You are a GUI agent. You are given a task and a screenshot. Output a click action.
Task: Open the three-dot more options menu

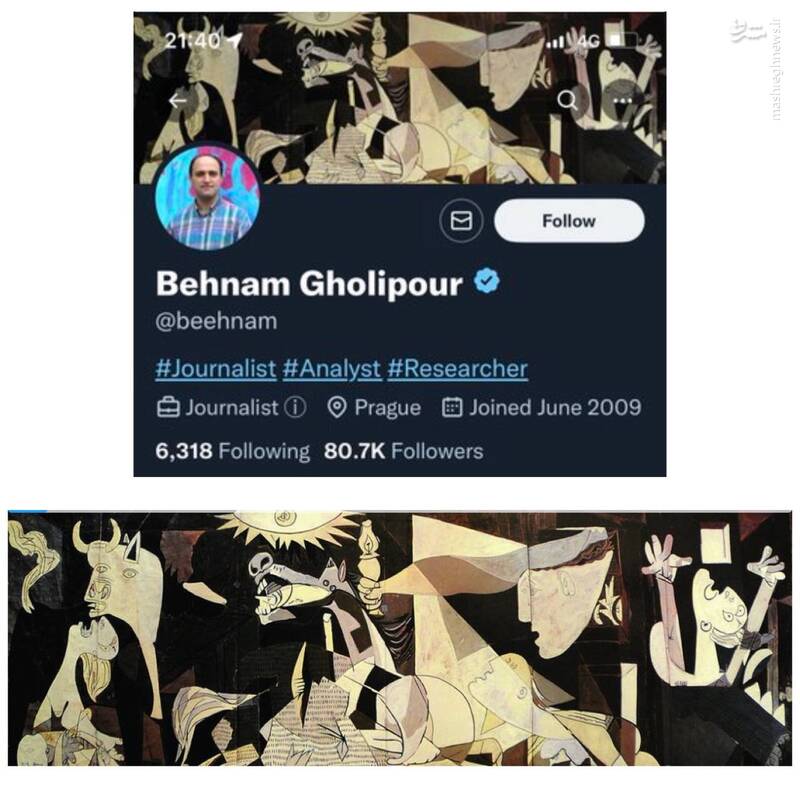tap(622, 100)
